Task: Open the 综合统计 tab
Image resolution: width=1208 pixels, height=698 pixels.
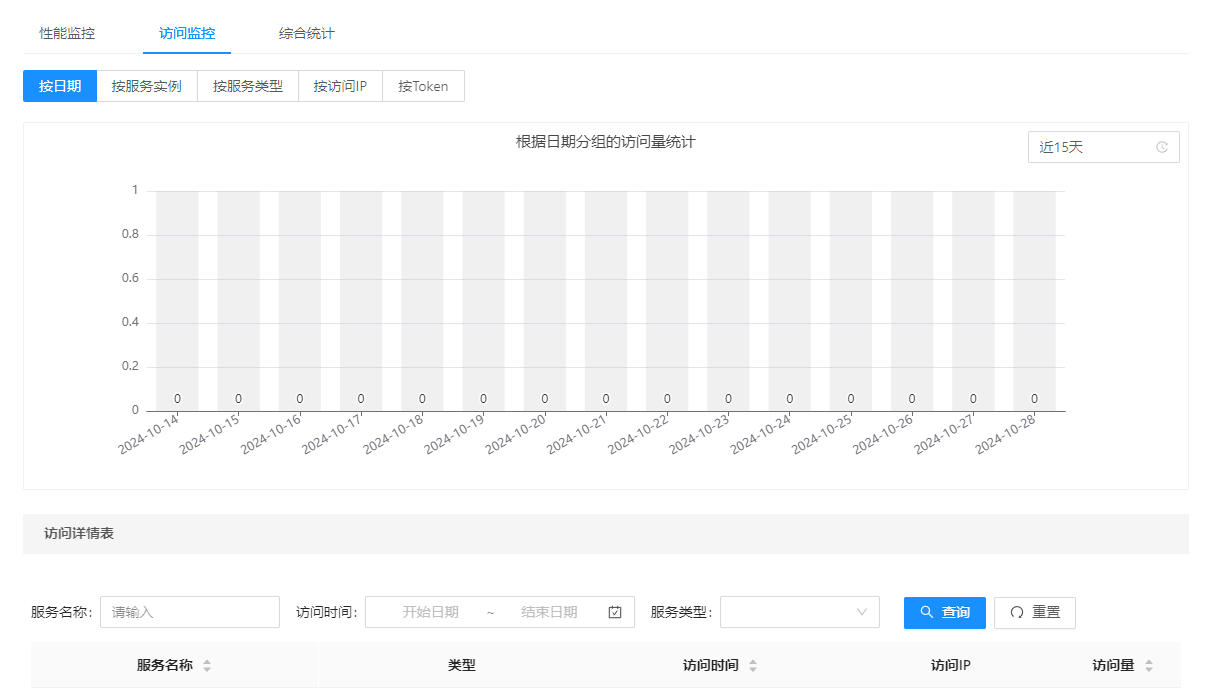Action: click(x=307, y=33)
